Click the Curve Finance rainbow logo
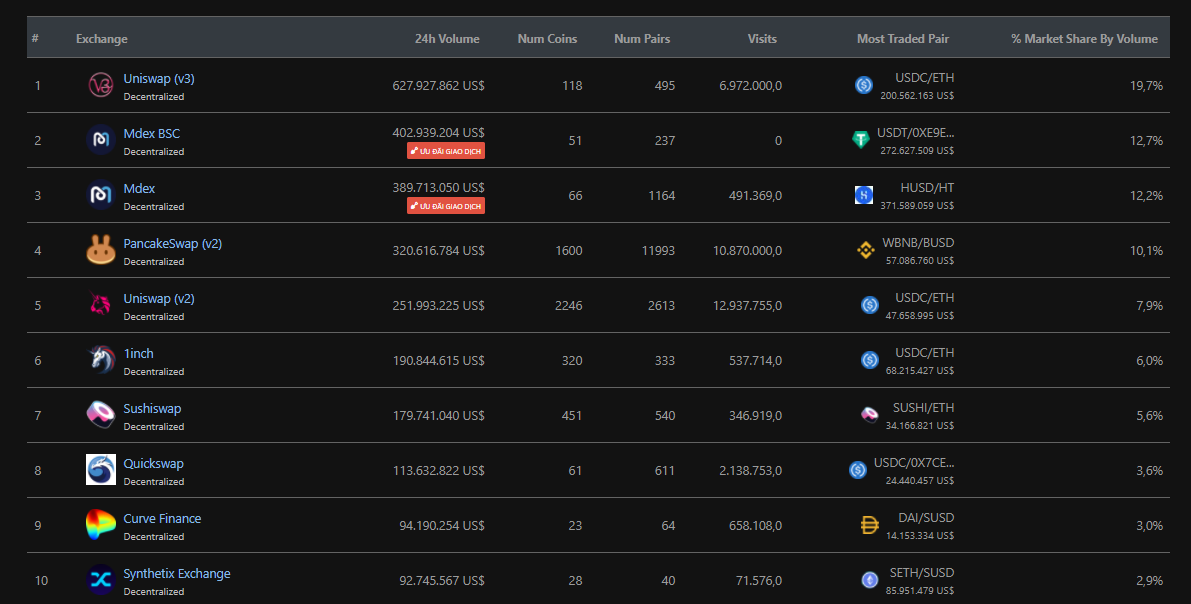Viewport: 1191px width, 604px height. (100, 525)
